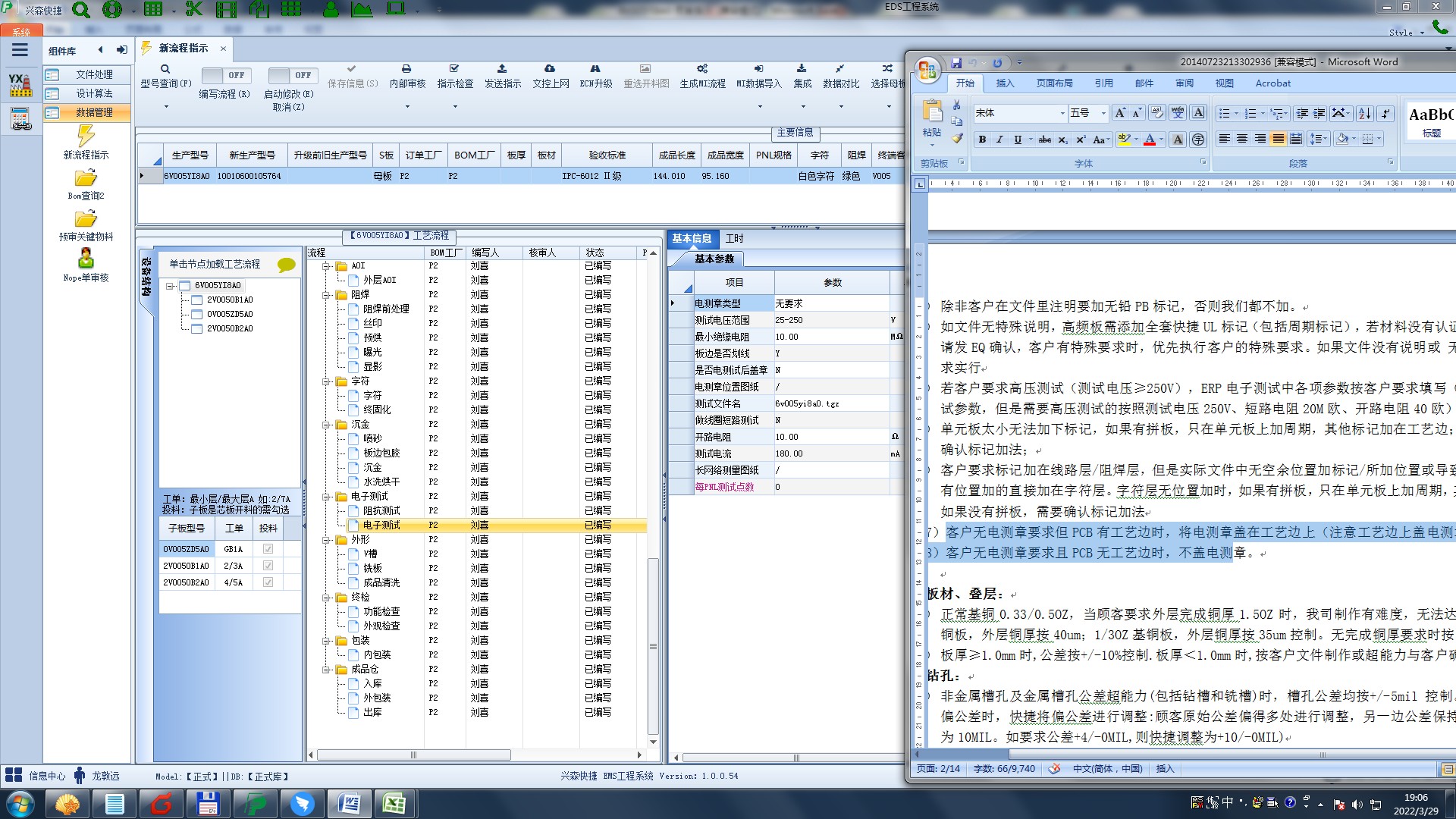Toggle the 启动修改(E) OFF switch
This screenshot has height=819, width=1456.
click(x=293, y=75)
